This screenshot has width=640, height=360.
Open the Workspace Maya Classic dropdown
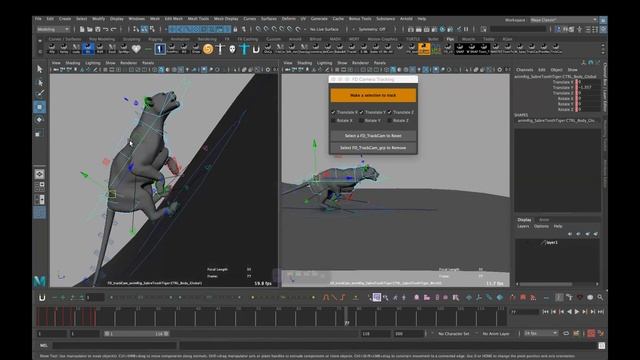563,20
